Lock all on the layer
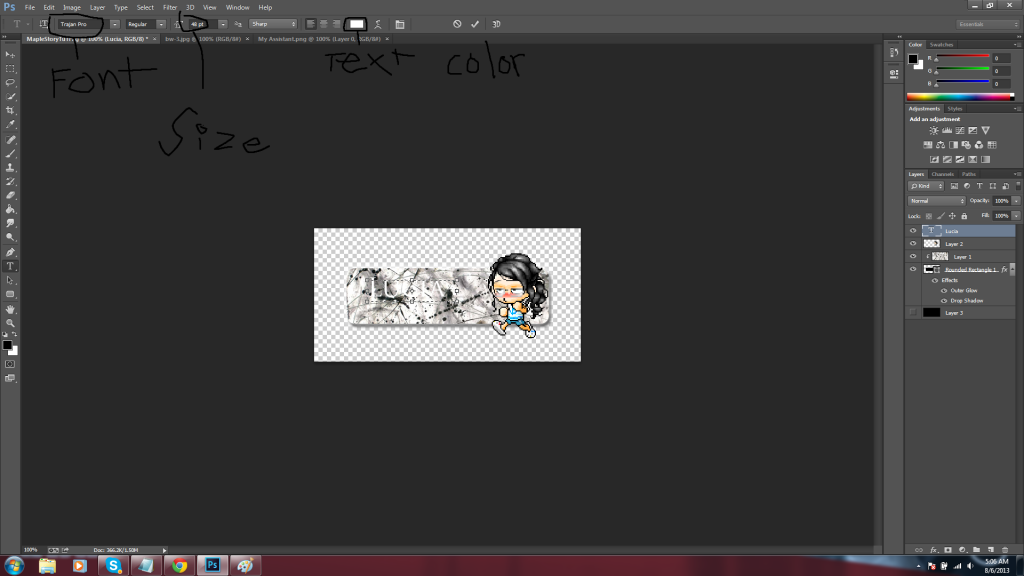1024x576 pixels. (x=964, y=216)
